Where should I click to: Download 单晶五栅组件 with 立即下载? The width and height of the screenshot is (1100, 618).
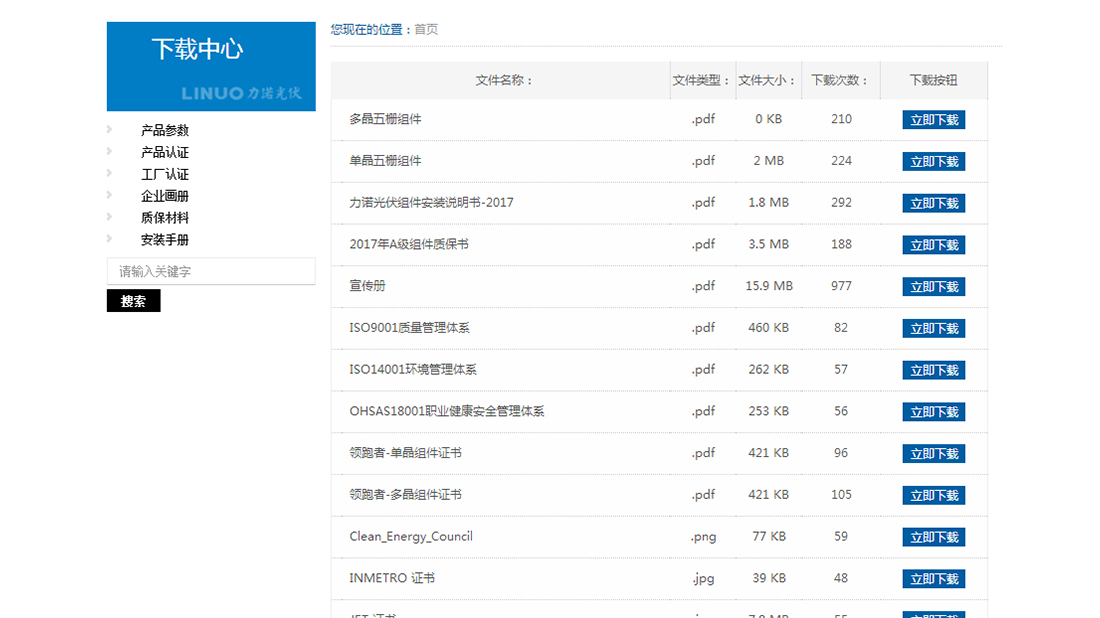pyautogui.click(x=934, y=161)
